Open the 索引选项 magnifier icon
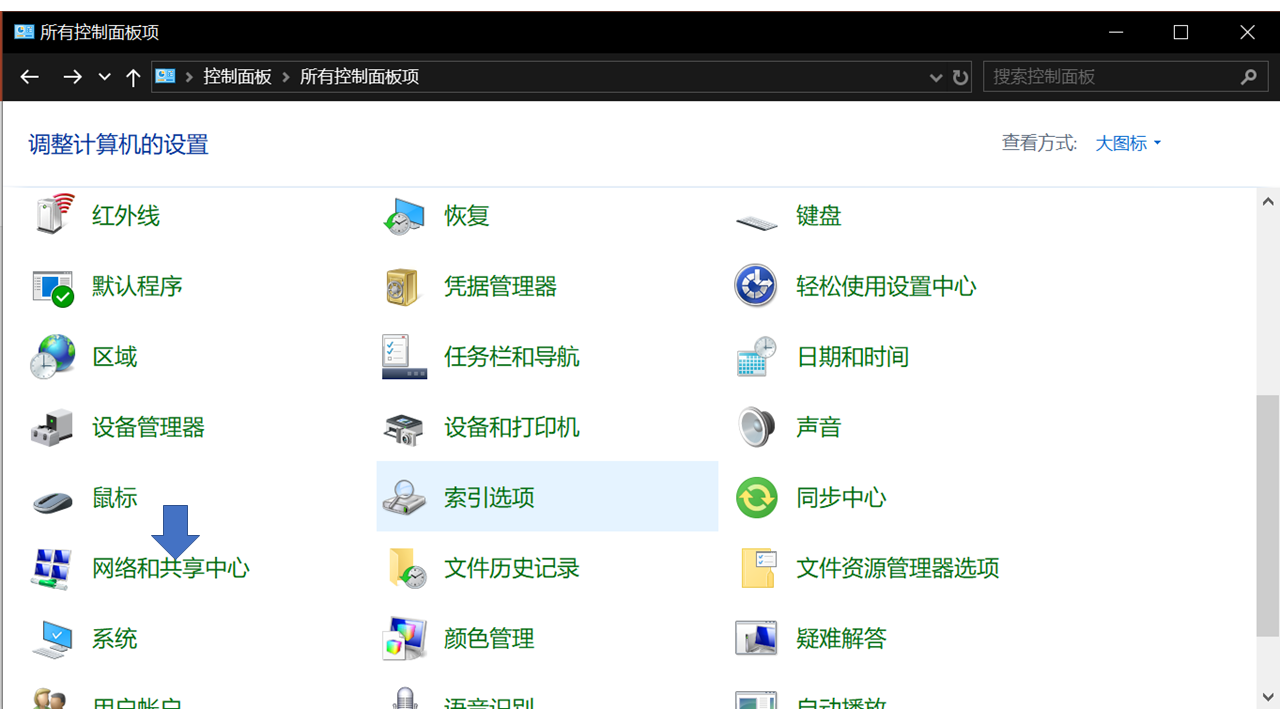Viewport: 1280px width, 720px height. (405, 497)
